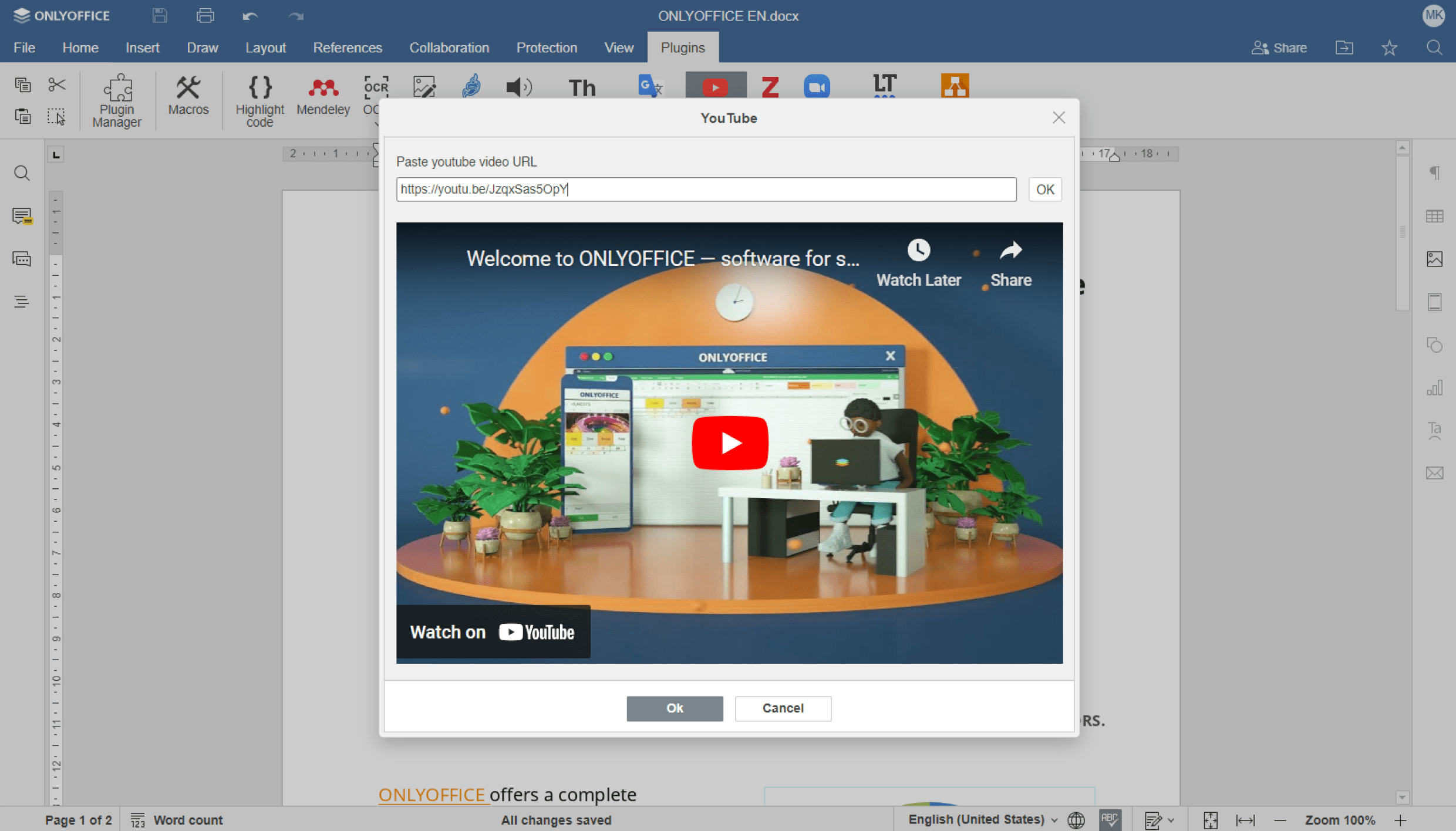Open the Collaboration tab
This screenshot has height=831, width=1456.
pos(449,48)
